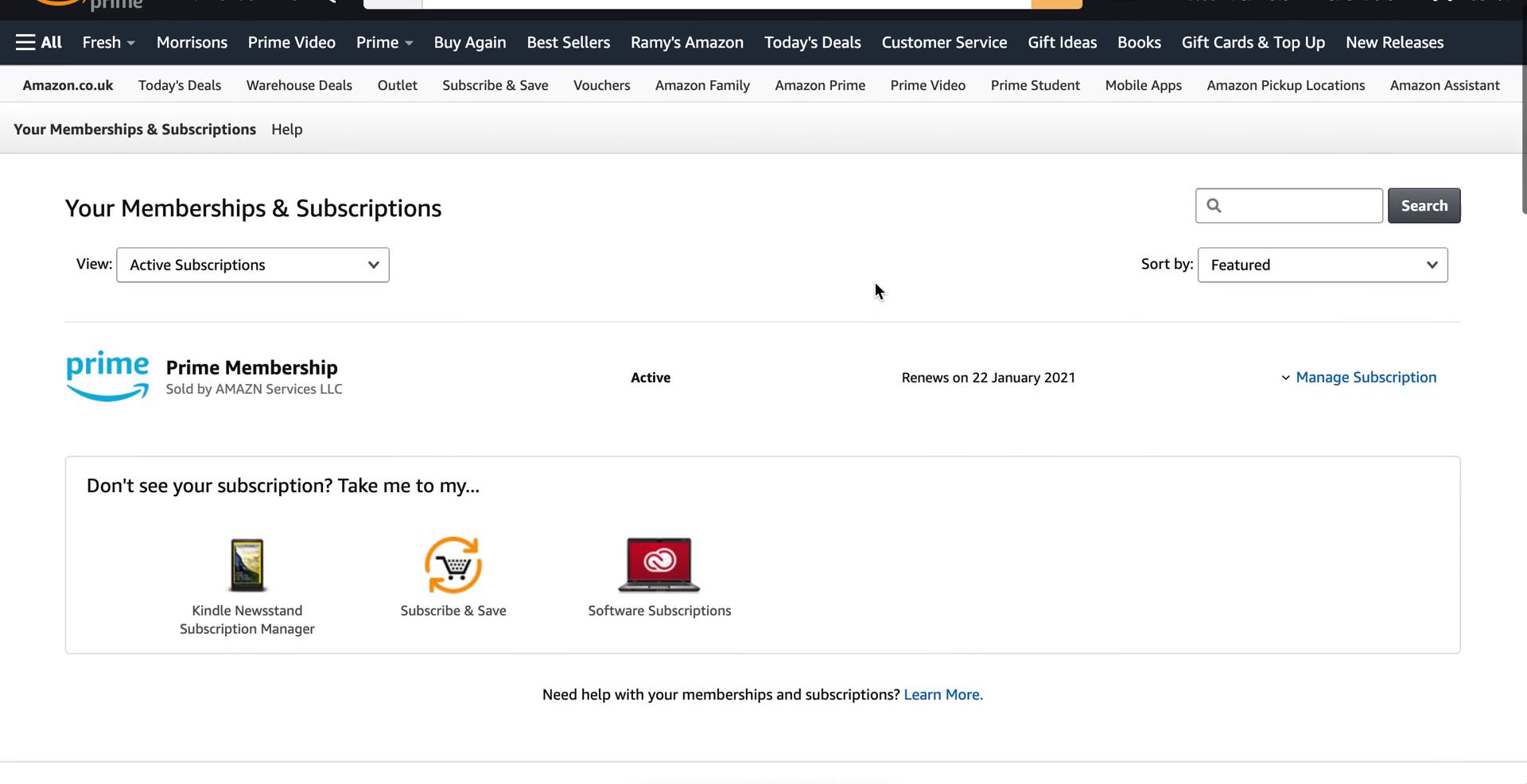Open Subscribe & Save in sub navigation
This screenshot has width=1527, height=784.
coord(495,85)
